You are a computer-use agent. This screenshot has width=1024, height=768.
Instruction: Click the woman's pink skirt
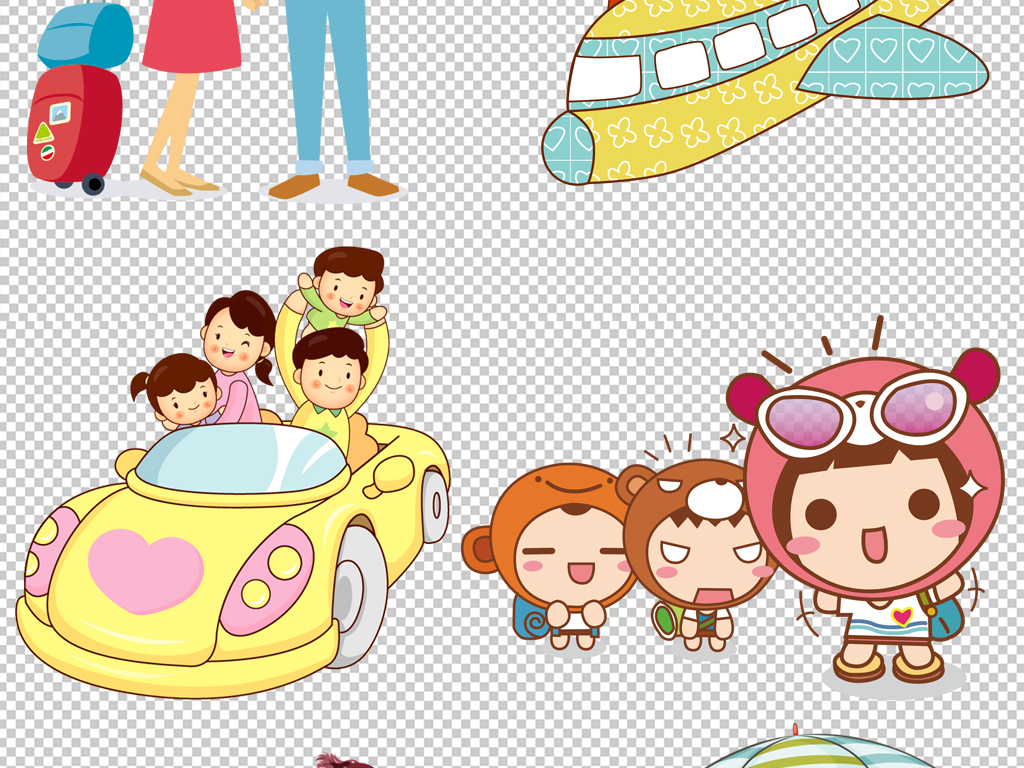(192, 35)
